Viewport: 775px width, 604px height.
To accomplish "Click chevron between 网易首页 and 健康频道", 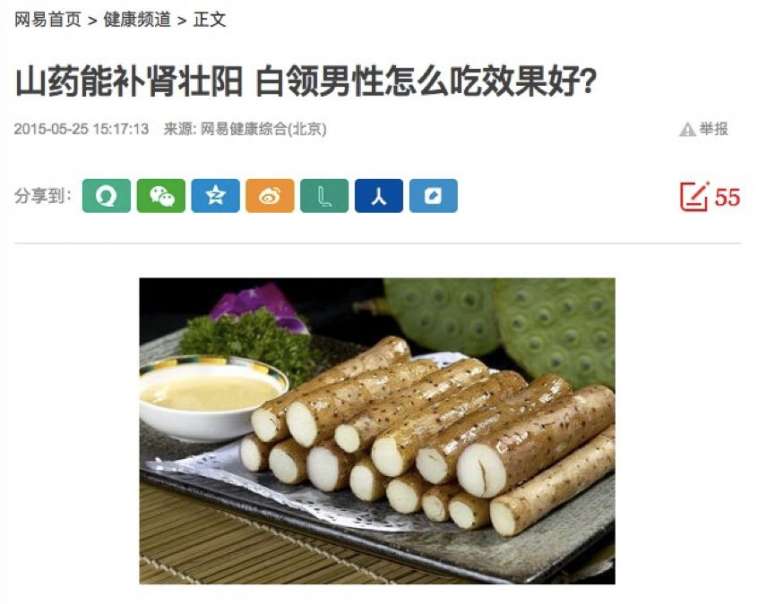I will [x=92, y=21].
